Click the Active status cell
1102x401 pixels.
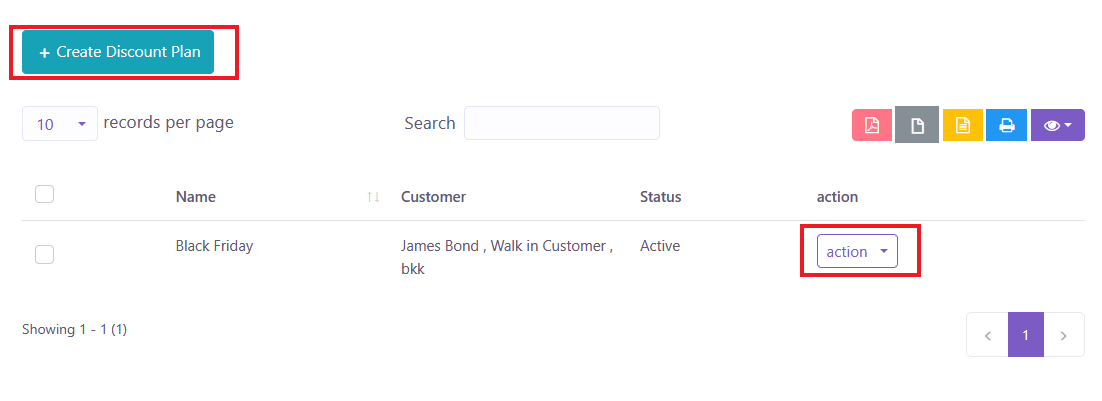[660, 246]
